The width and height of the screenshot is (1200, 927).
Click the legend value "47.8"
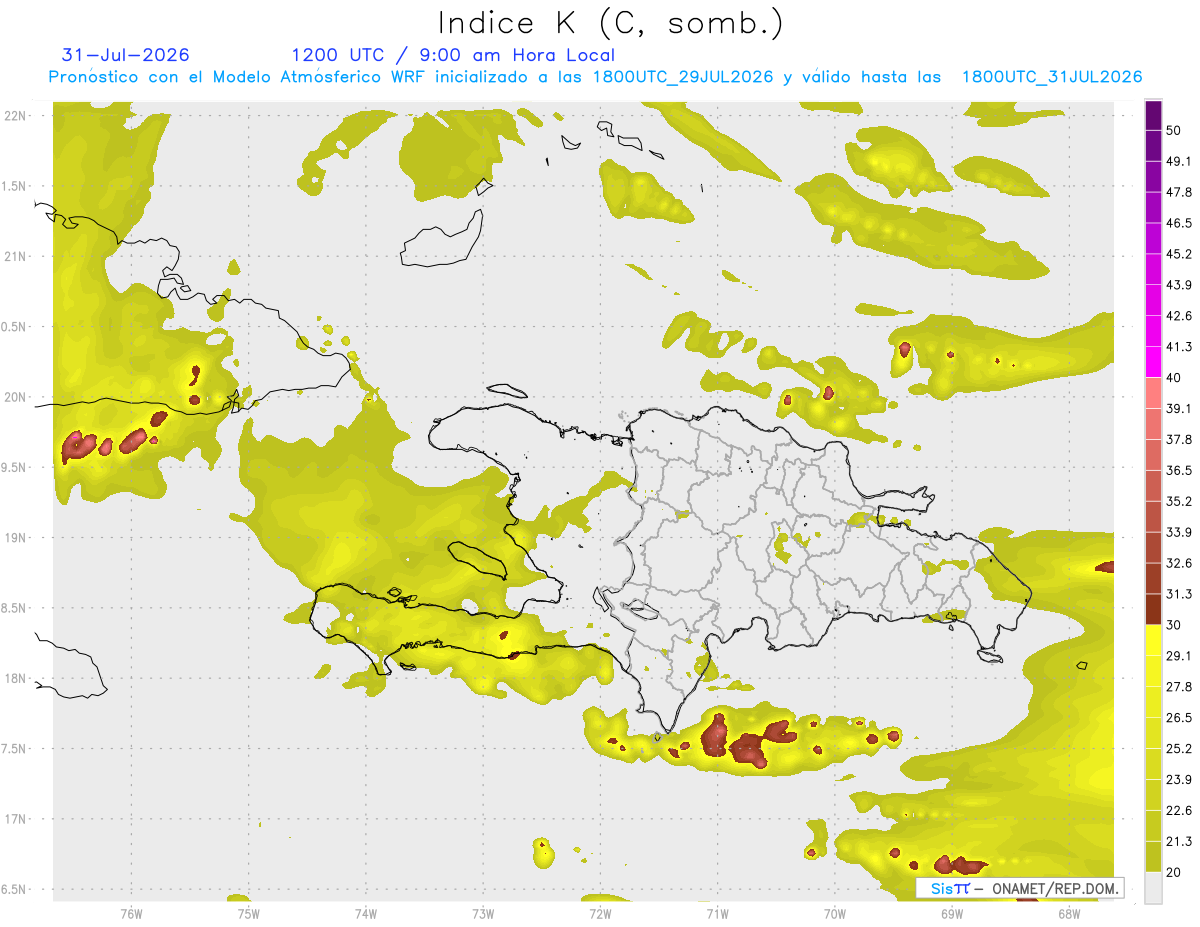1179,193
